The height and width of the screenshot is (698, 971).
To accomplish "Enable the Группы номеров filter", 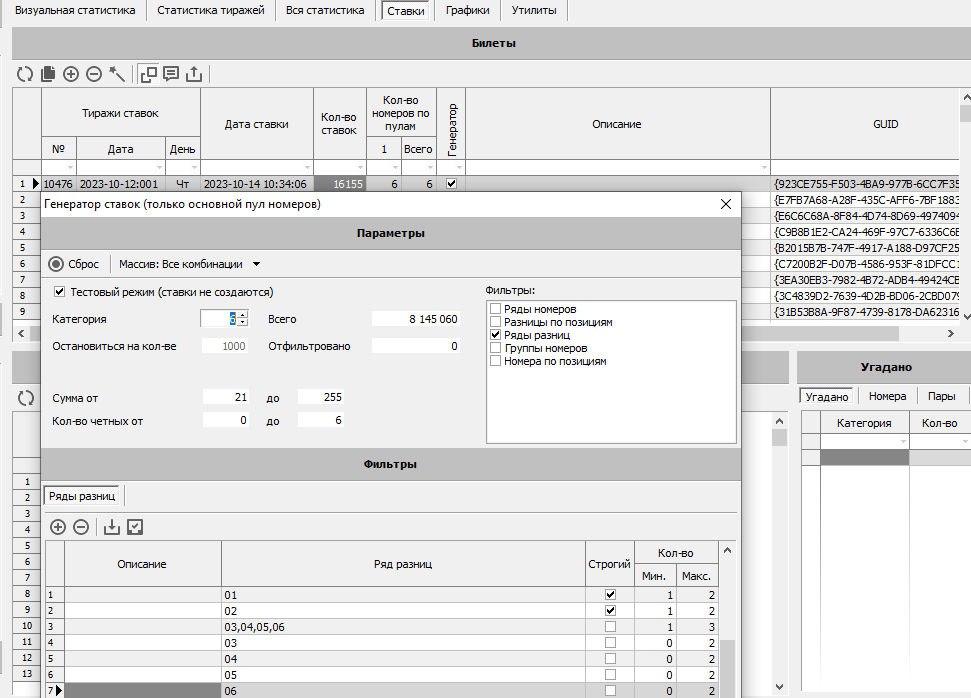I will click(495, 347).
